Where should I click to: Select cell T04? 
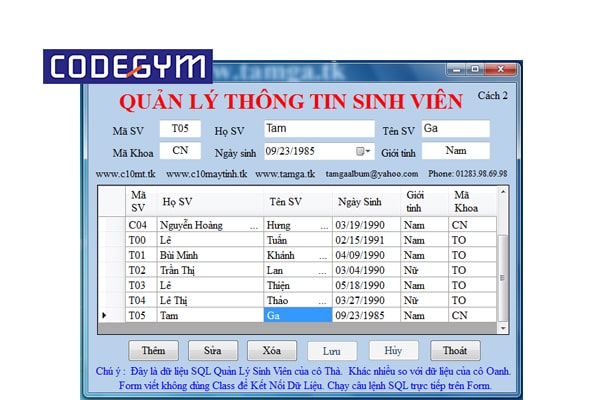(141, 300)
